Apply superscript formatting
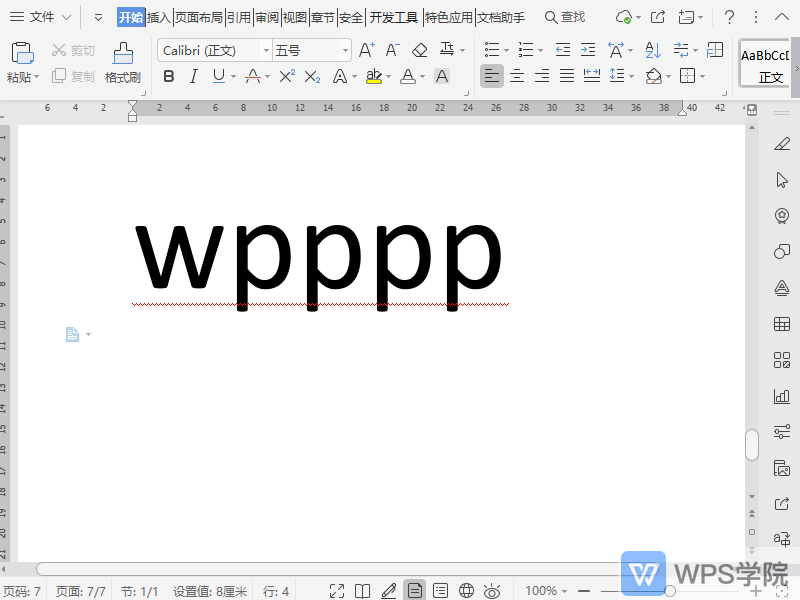 [287, 75]
